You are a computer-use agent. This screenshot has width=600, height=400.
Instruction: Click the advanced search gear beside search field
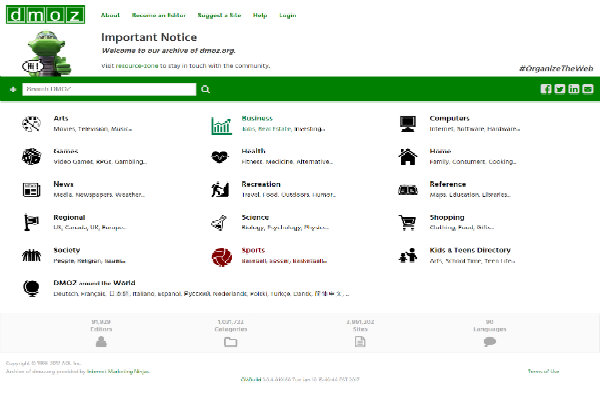[x=13, y=89]
